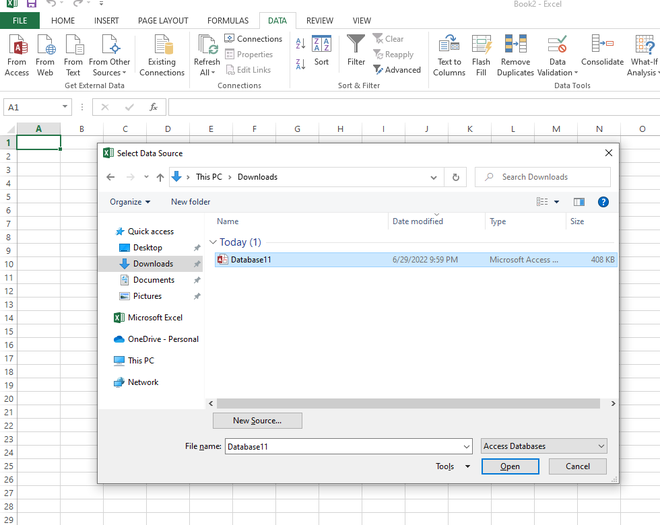Open change view options arrow
660x525 pixels.
click(x=556, y=202)
